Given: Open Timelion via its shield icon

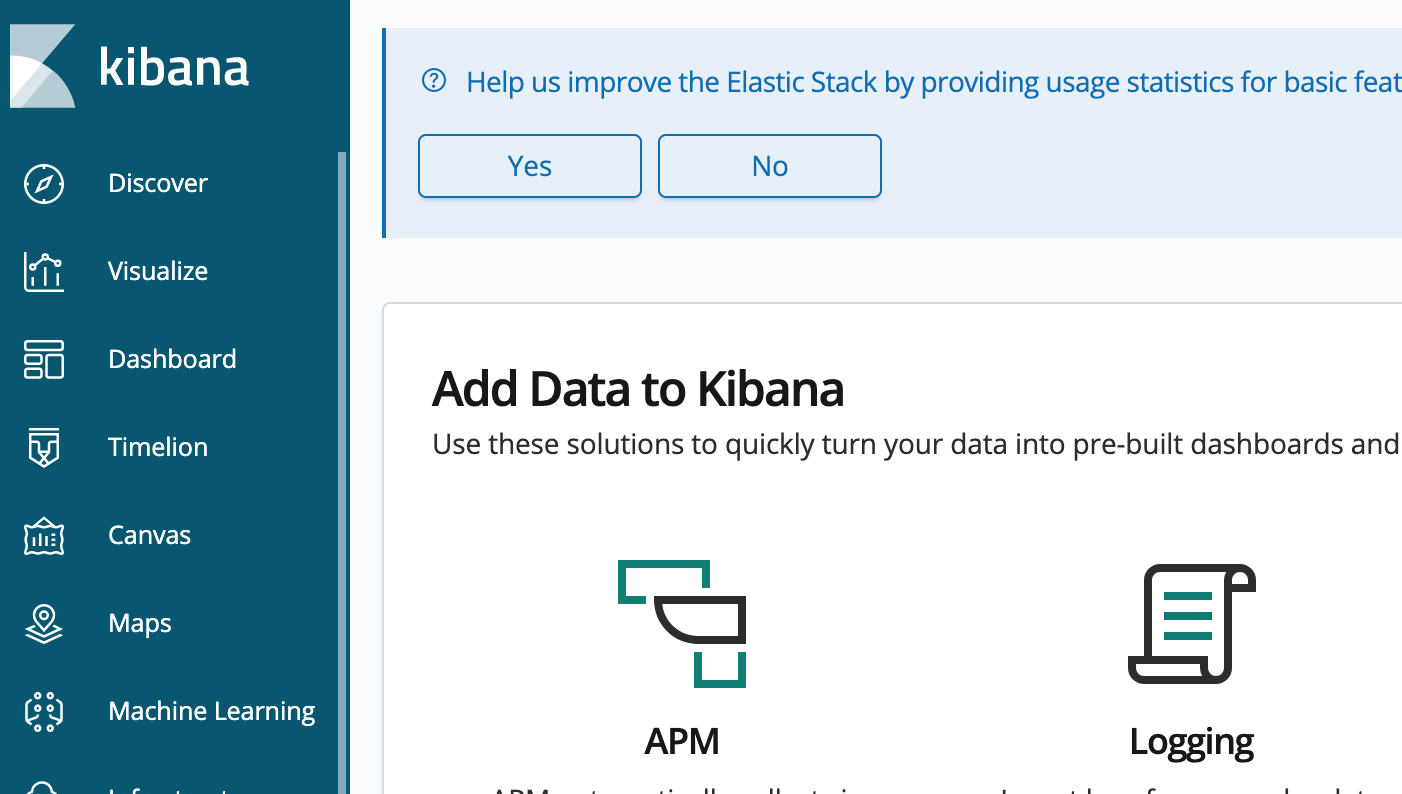Looking at the screenshot, I should (x=44, y=448).
